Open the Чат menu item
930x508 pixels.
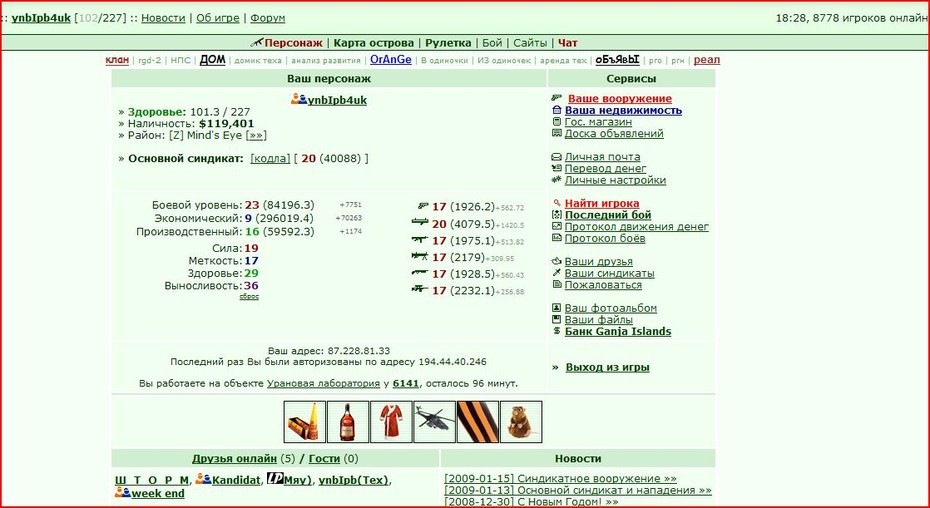(568, 43)
